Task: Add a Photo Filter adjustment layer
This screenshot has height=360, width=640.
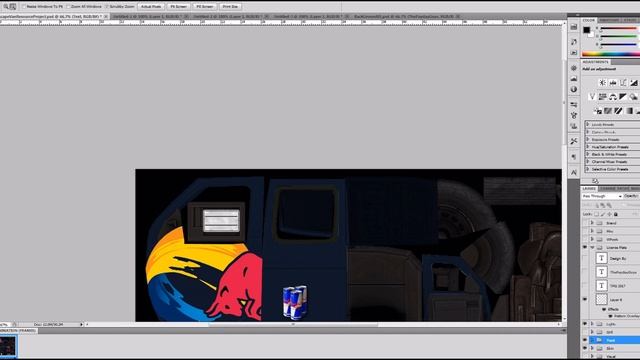Action: [633, 97]
